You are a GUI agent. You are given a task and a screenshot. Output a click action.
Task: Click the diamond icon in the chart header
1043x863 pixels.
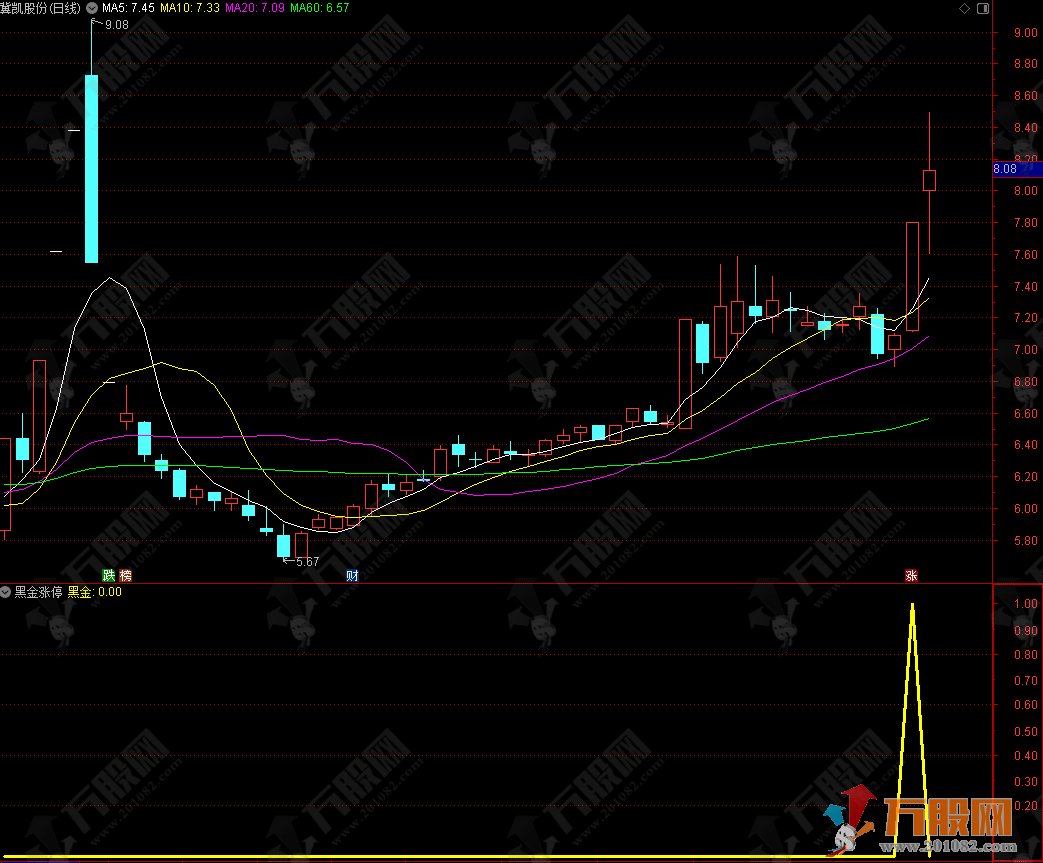click(x=965, y=9)
